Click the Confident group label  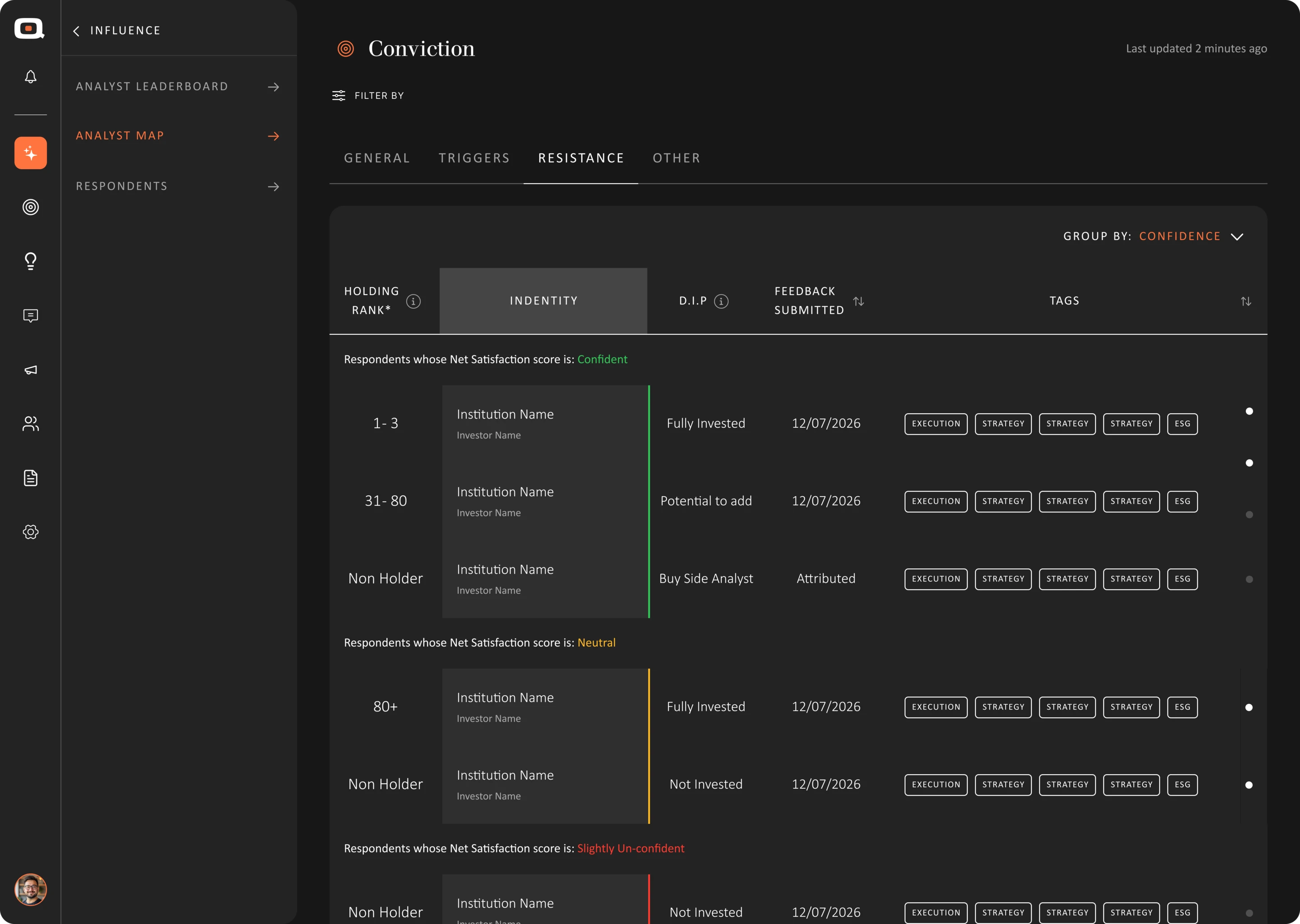602,360
